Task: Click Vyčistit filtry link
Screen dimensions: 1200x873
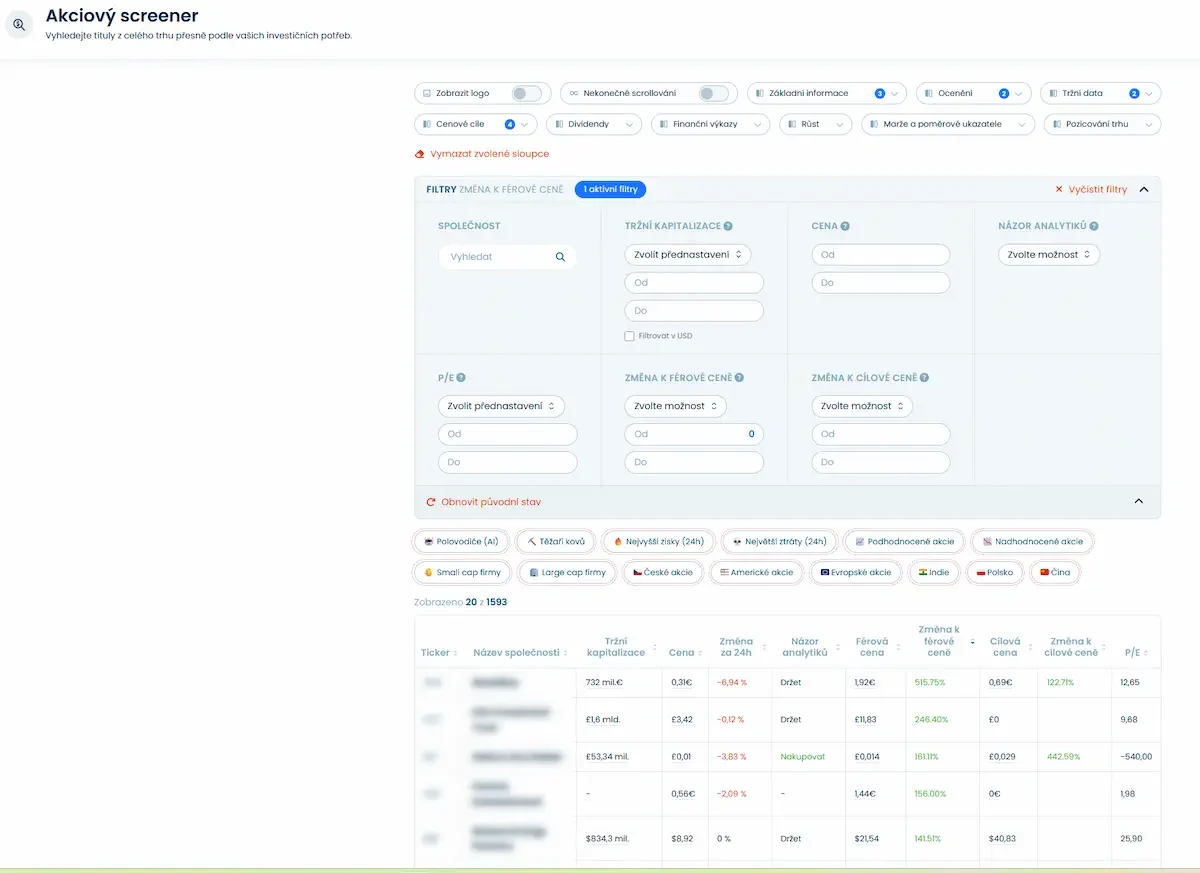Action: (1097, 189)
